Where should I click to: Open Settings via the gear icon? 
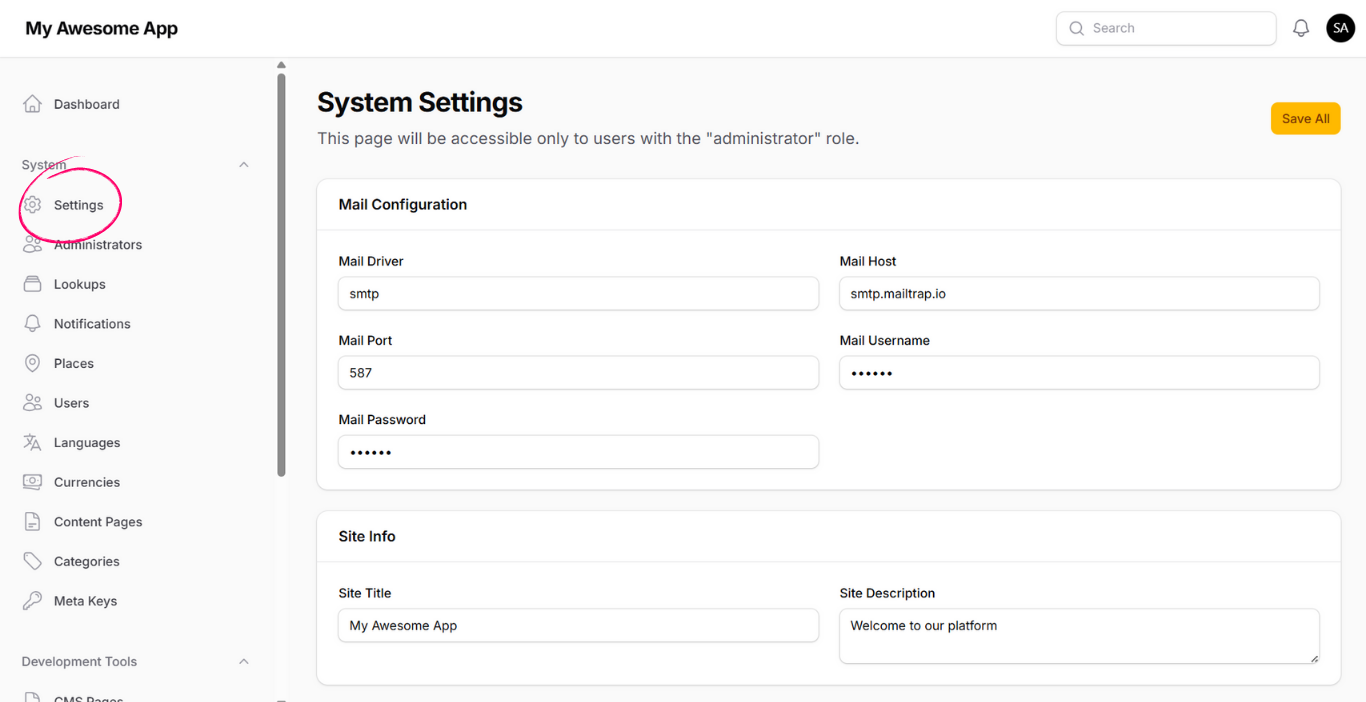(x=33, y=204)
